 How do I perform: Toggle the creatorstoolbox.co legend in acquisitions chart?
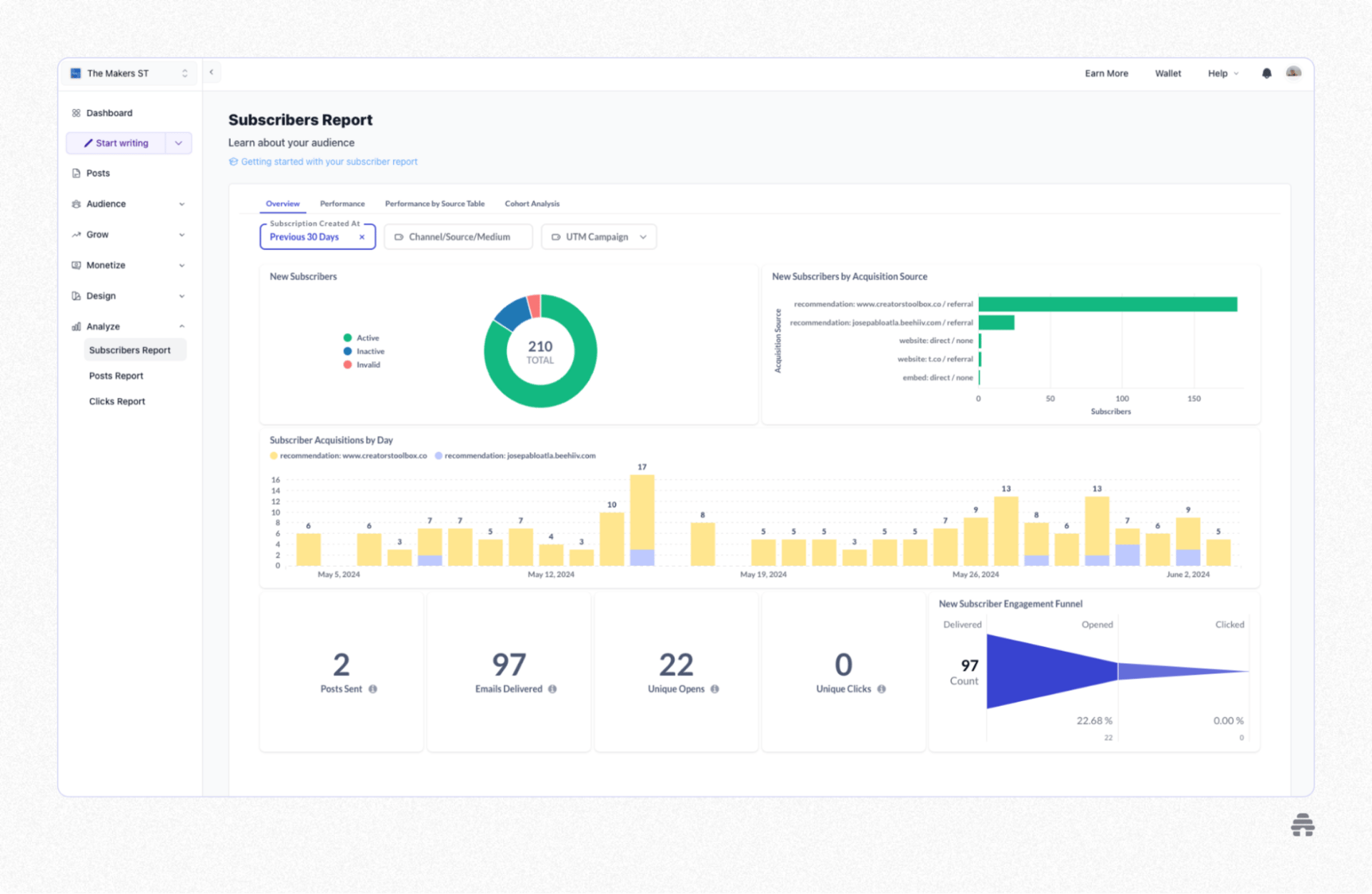pos(349,455)
